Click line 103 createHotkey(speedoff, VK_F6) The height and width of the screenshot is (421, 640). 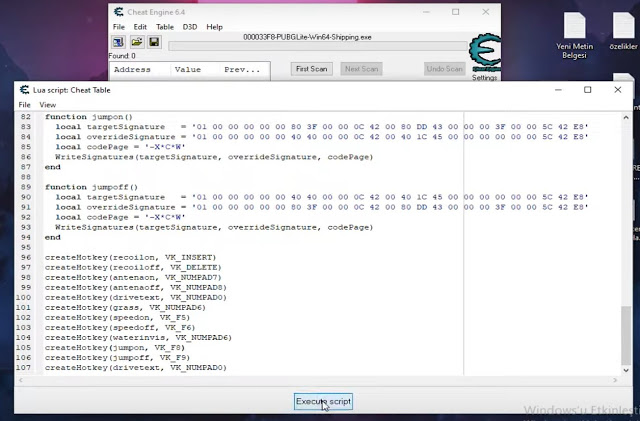coord(120,327)
